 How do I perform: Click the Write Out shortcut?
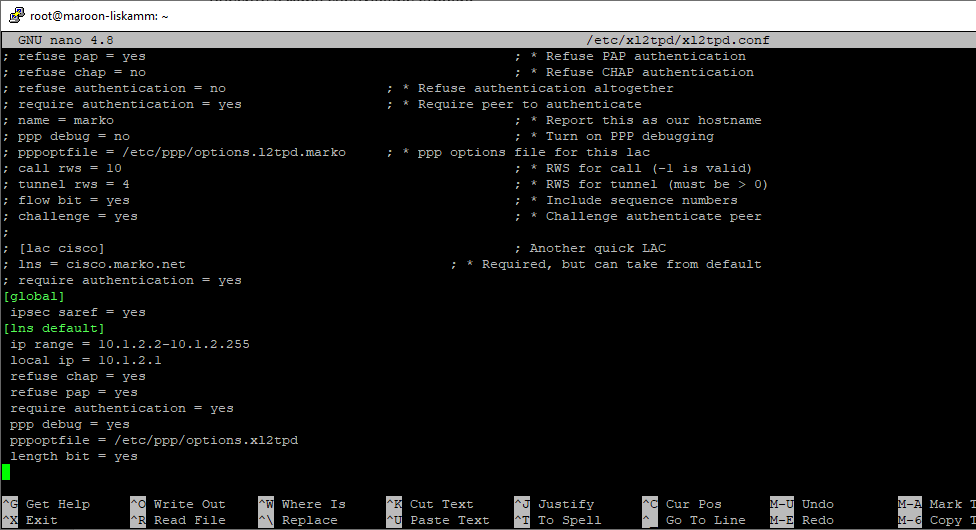point(178,504)
